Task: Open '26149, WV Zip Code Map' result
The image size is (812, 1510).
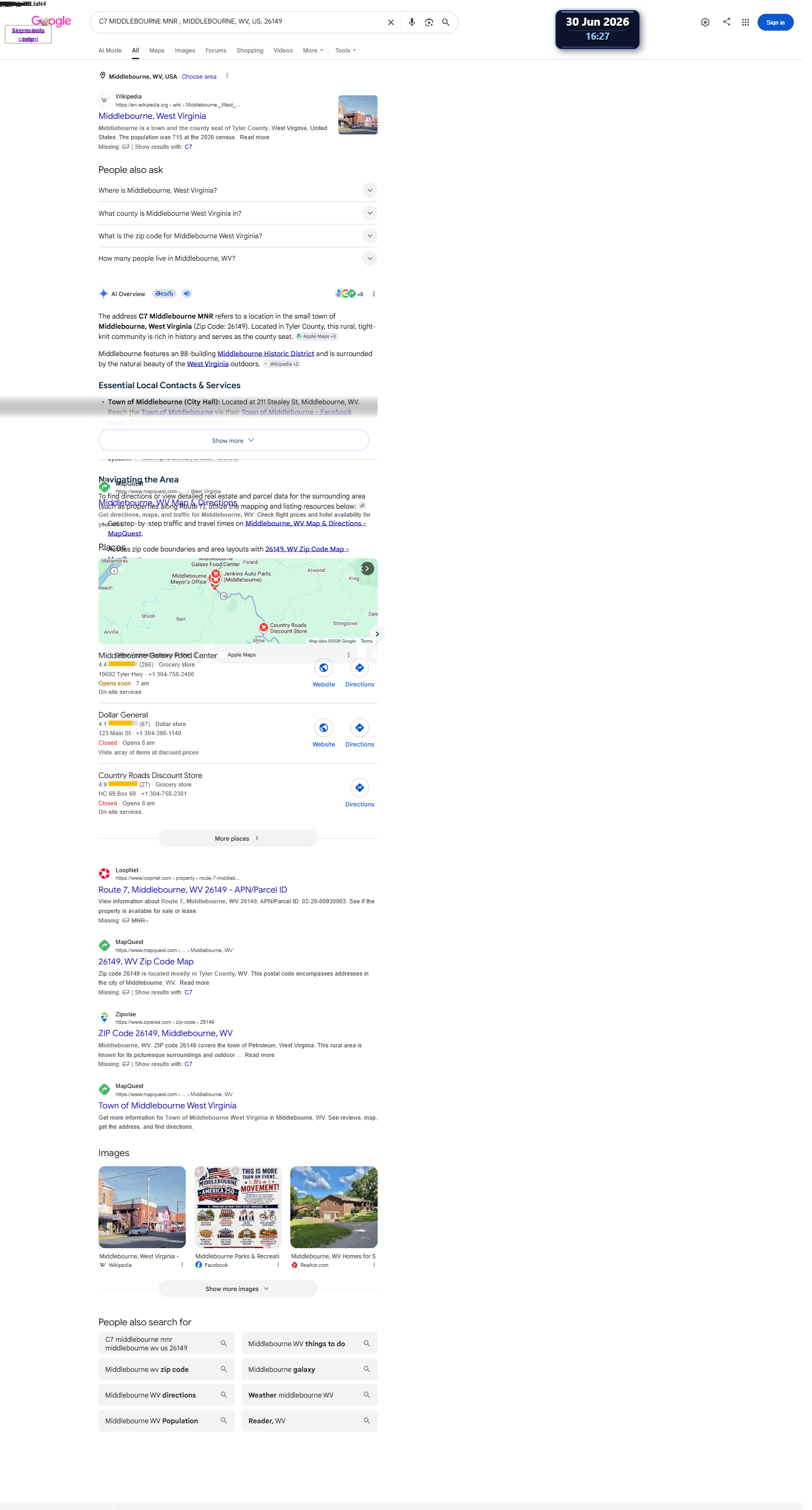Action: tap(146, 961)
